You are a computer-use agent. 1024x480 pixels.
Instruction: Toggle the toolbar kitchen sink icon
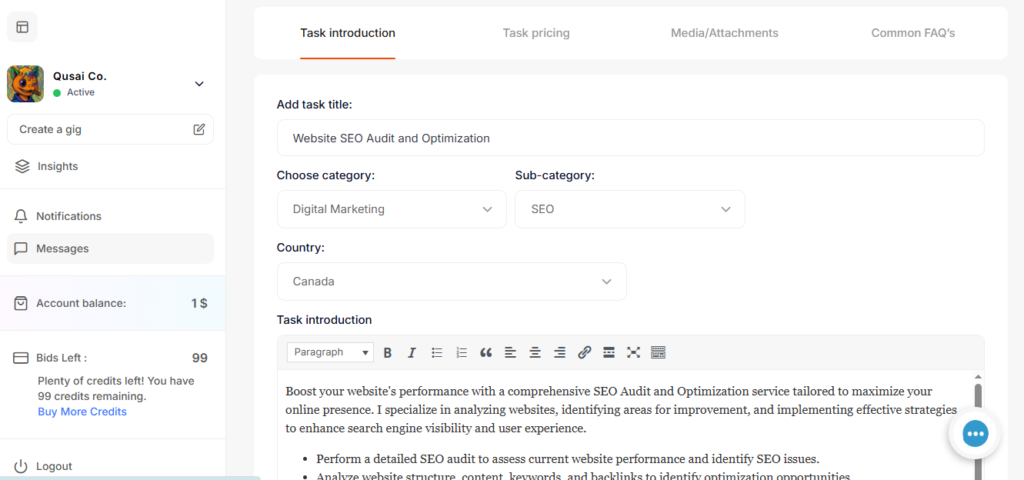click(x=658, y=352)
